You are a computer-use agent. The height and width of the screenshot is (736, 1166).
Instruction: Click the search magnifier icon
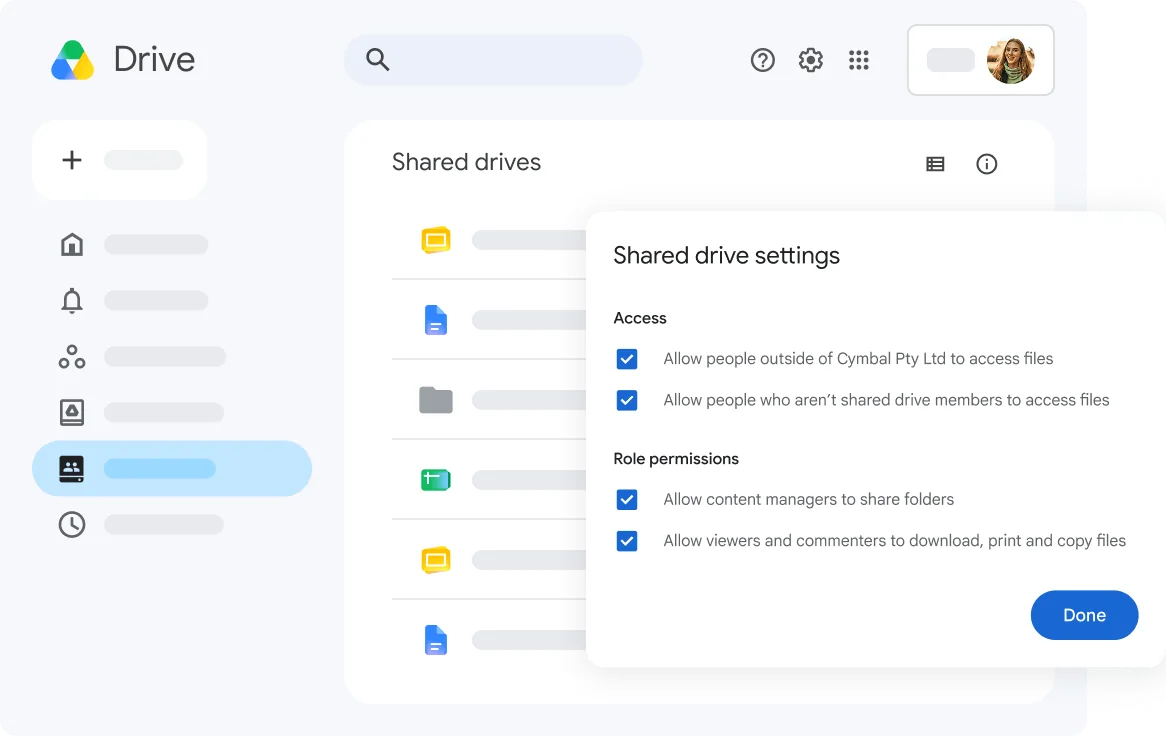tap(378, 59)
